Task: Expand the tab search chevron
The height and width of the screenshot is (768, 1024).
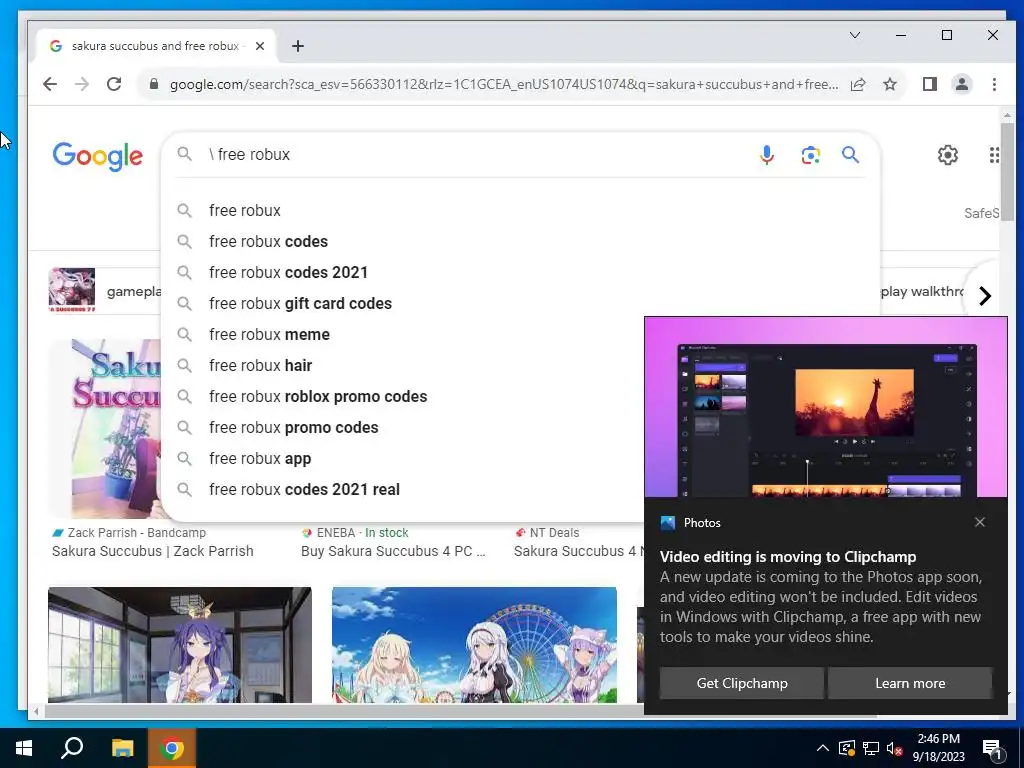Action: [x=855, y=35]
